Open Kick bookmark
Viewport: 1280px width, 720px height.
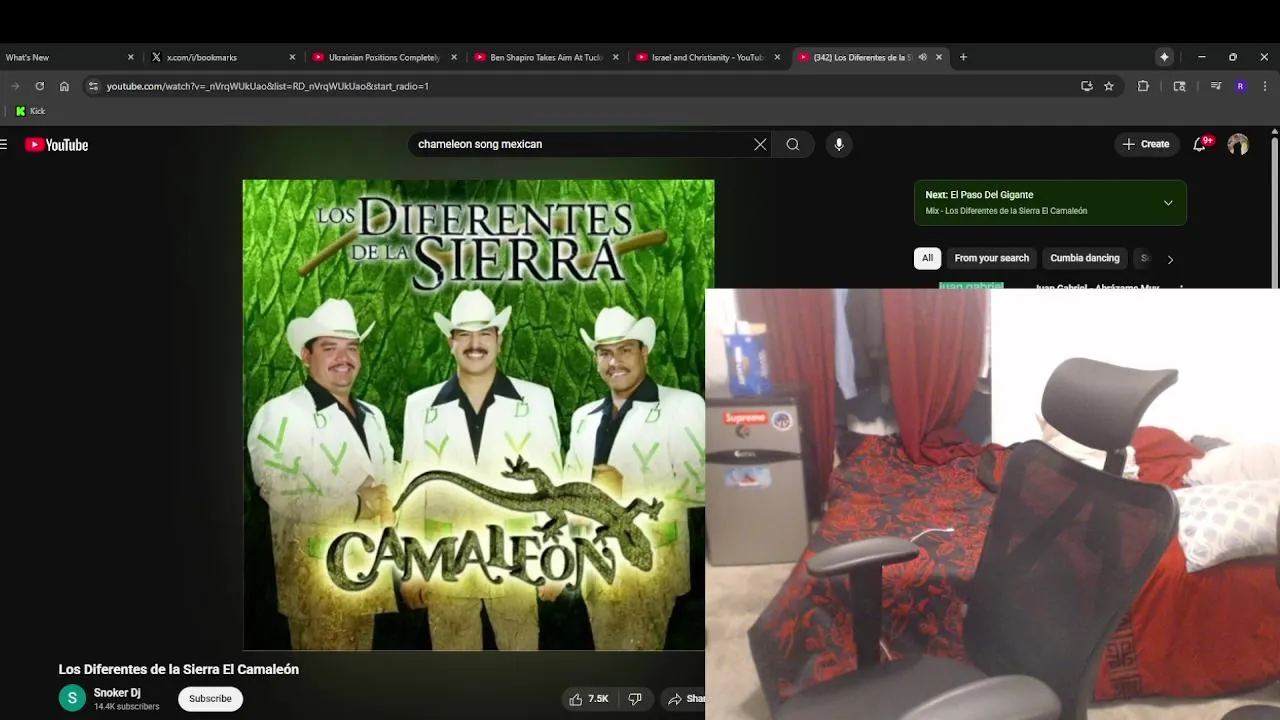click(30, 111)
